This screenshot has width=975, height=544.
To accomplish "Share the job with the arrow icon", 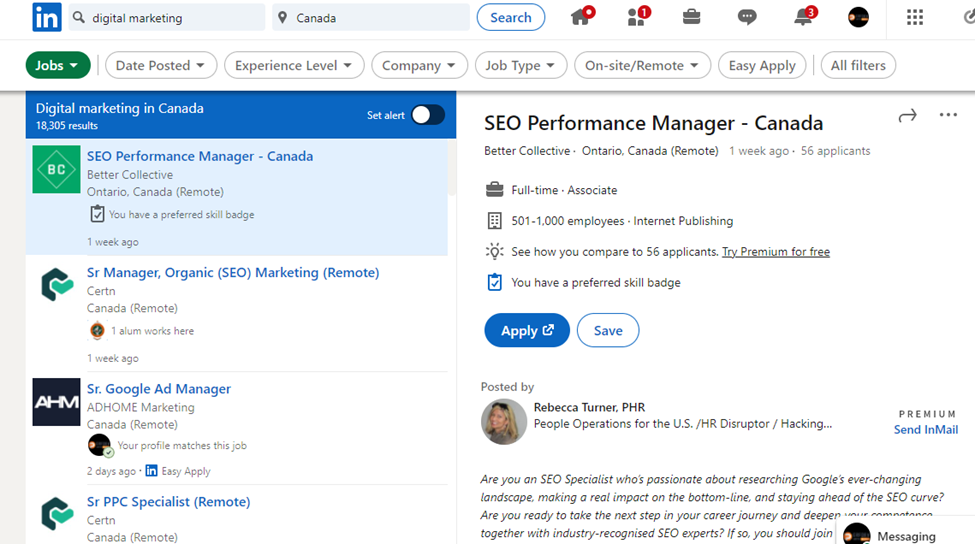I will click(x=907, y=116).
